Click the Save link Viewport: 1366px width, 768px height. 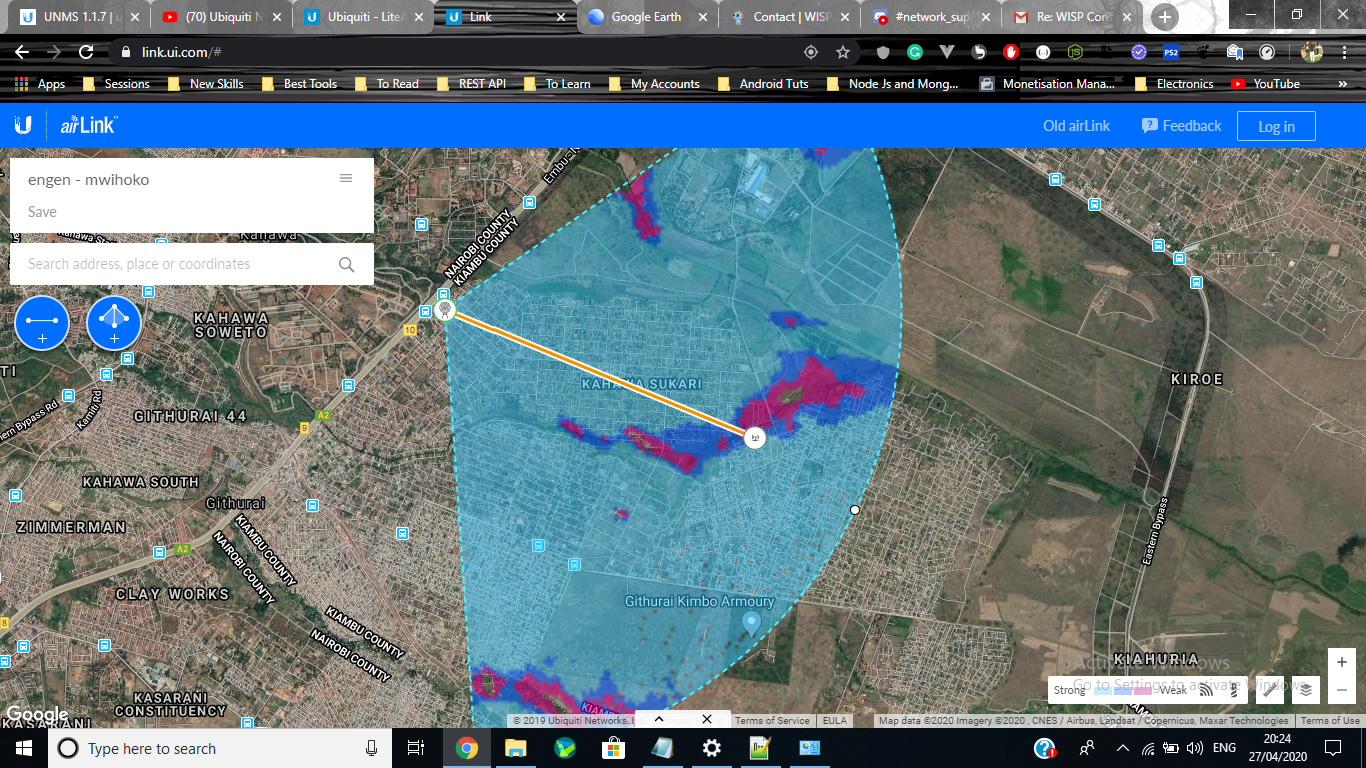(x=42, y=212)
